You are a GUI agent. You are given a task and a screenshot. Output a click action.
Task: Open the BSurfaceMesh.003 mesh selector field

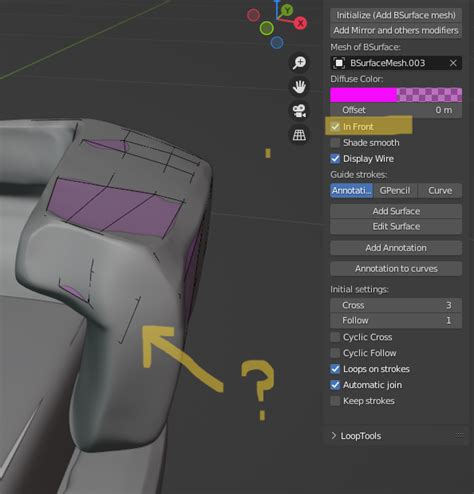pyautogui.click(x=396, y=63)
